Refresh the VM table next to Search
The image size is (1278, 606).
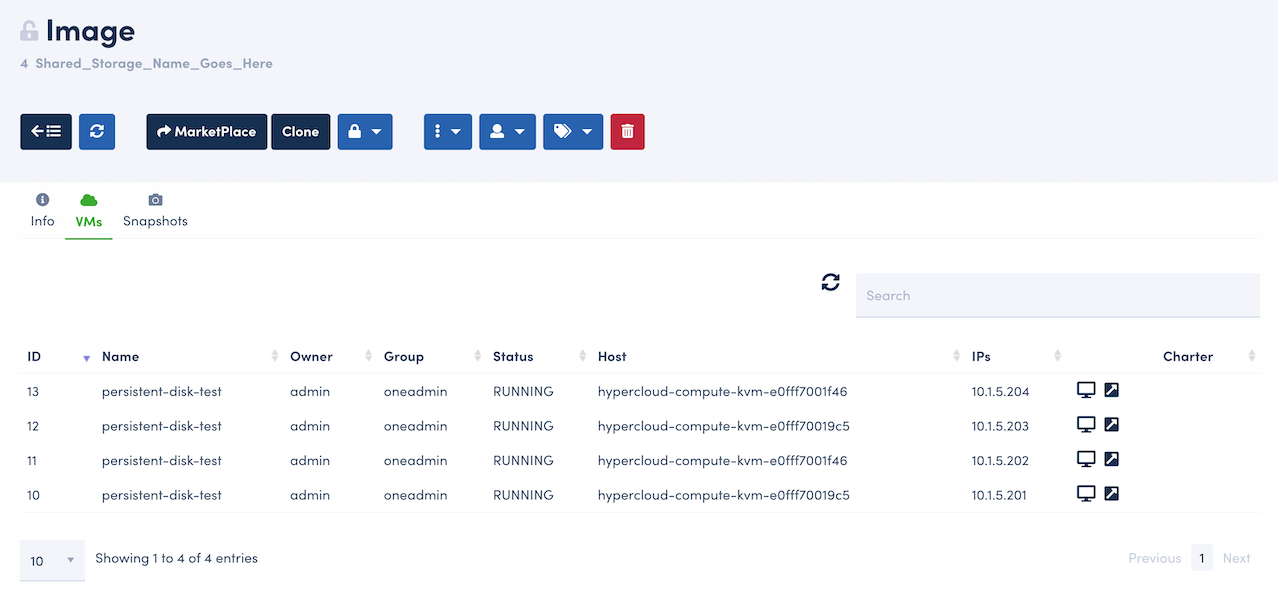830,283
